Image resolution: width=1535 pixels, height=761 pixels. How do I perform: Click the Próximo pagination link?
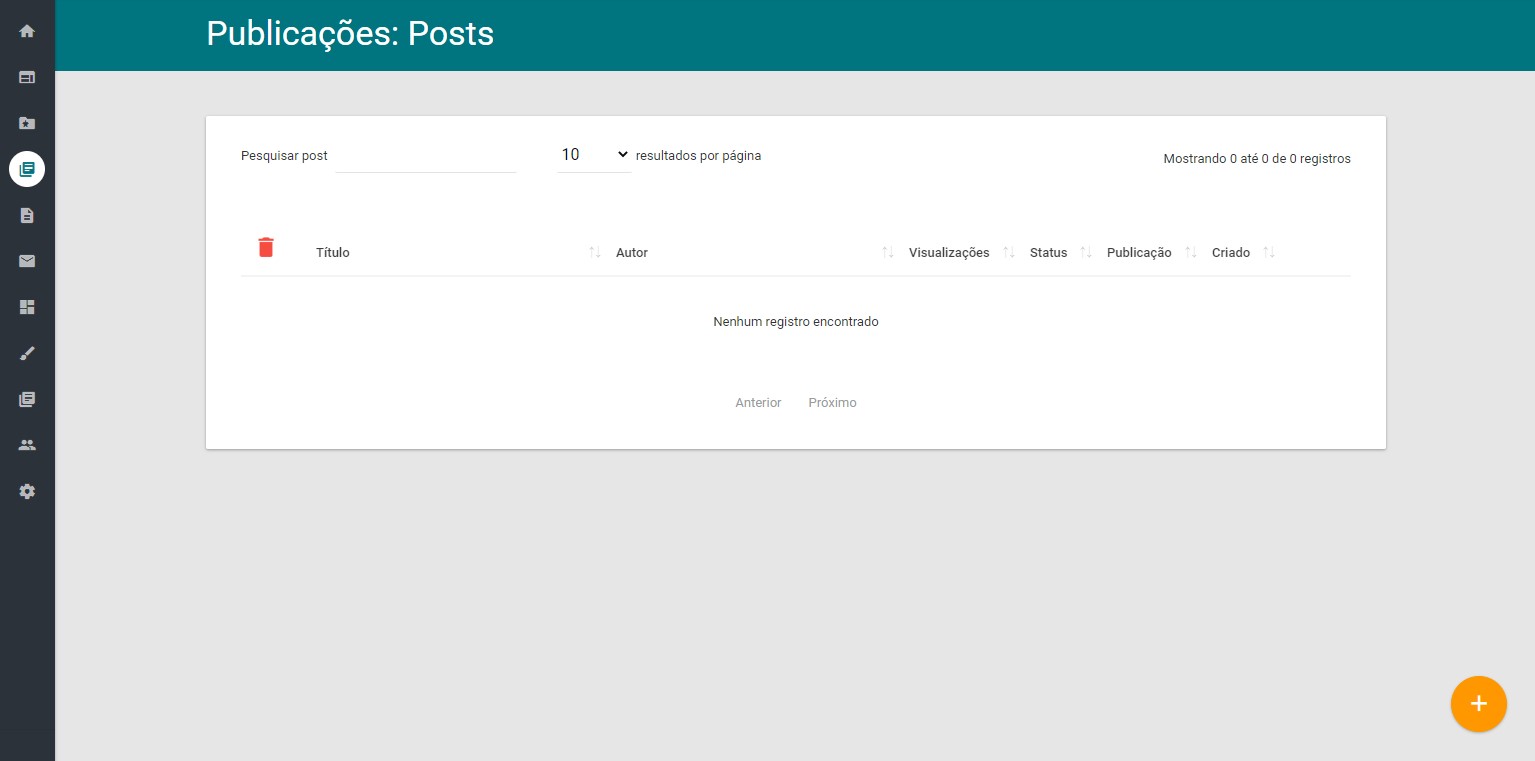click(x=832, y=403)
